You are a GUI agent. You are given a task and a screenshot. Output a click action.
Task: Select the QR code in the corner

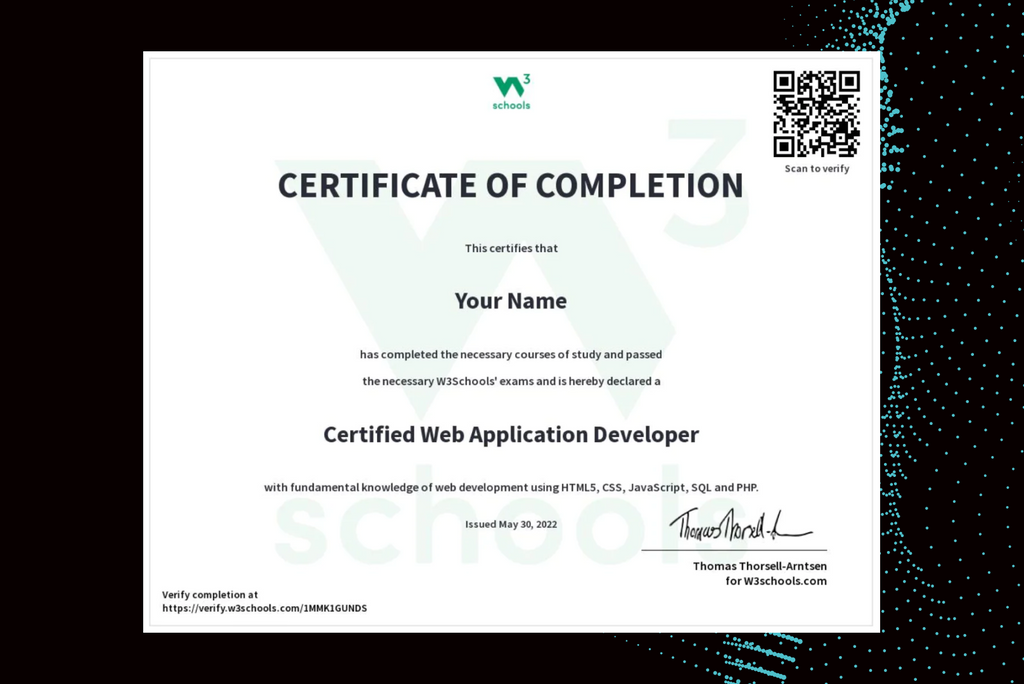817,113
